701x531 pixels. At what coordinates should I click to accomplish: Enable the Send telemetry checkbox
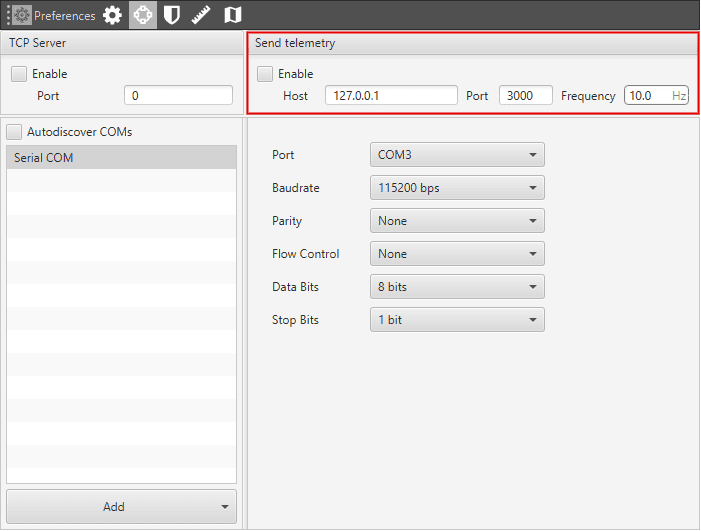(265, 74)
